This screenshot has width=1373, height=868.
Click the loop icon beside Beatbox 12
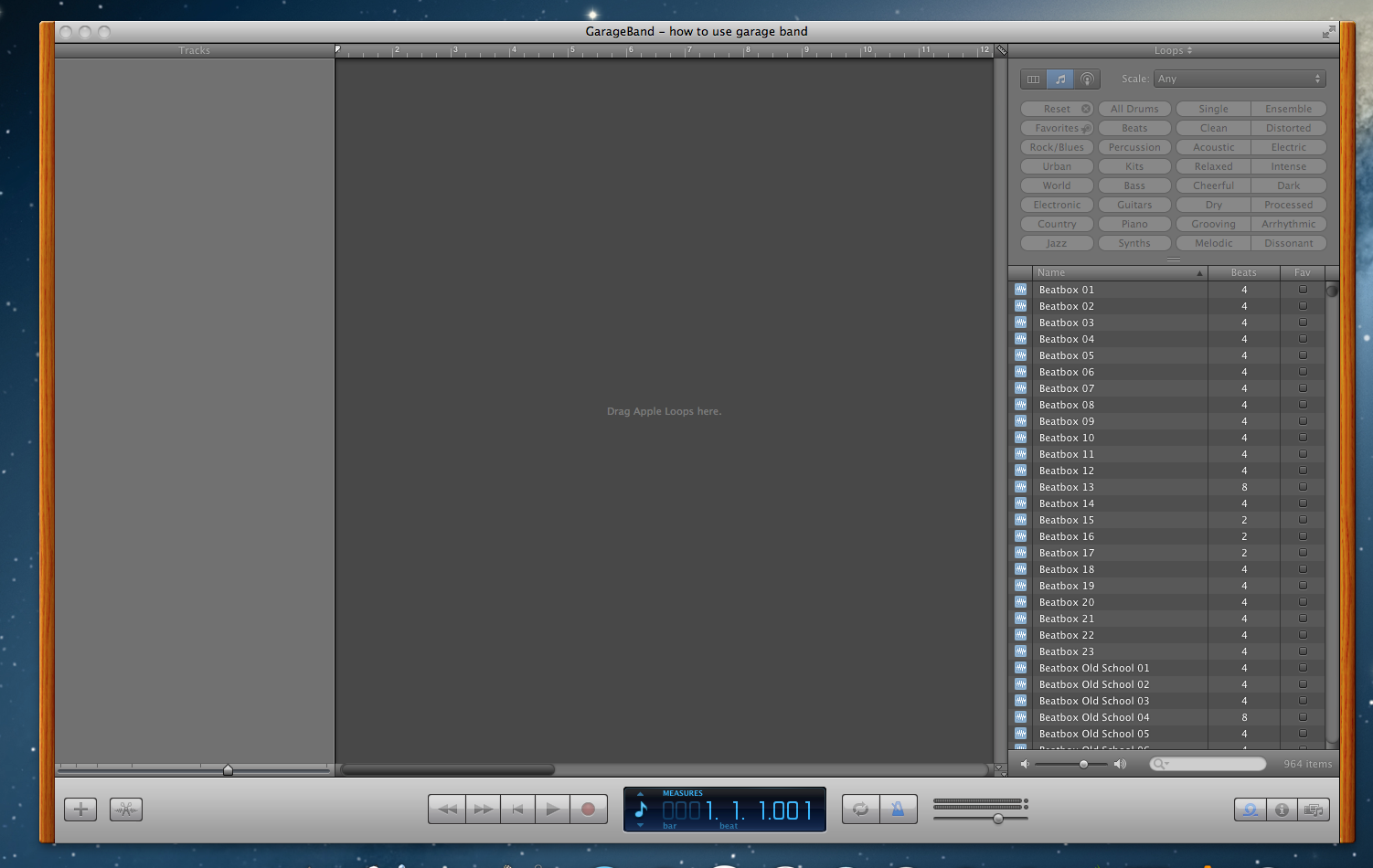(x=1020, y=471)
